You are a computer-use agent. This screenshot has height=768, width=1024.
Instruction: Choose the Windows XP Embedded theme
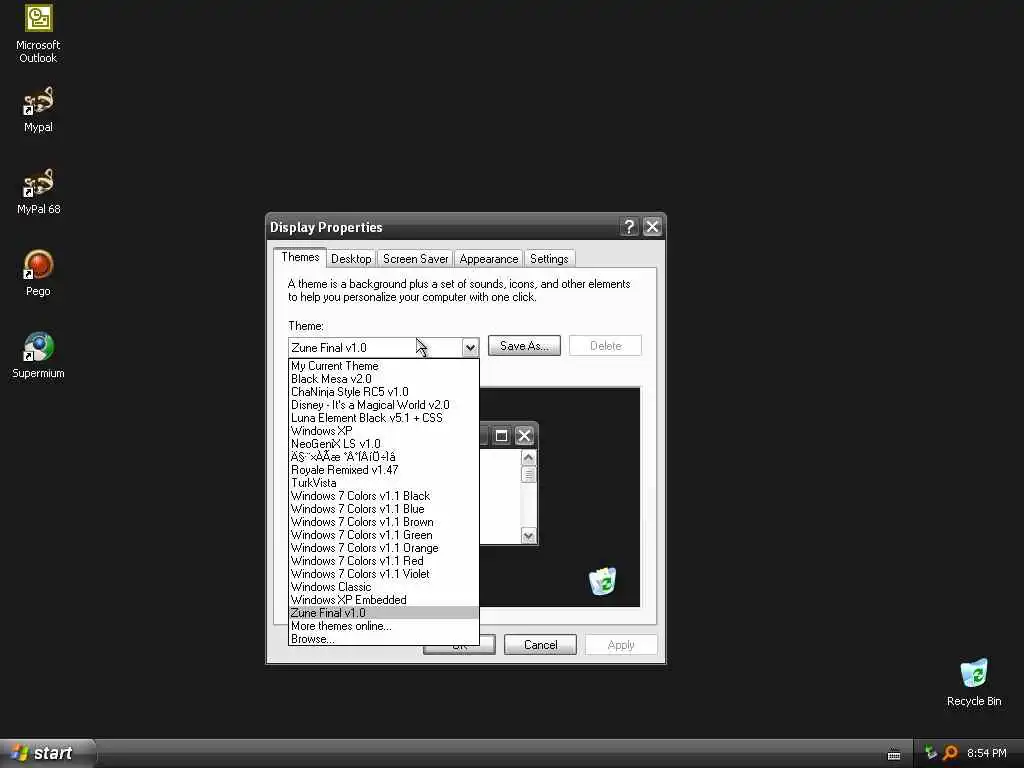383,600
